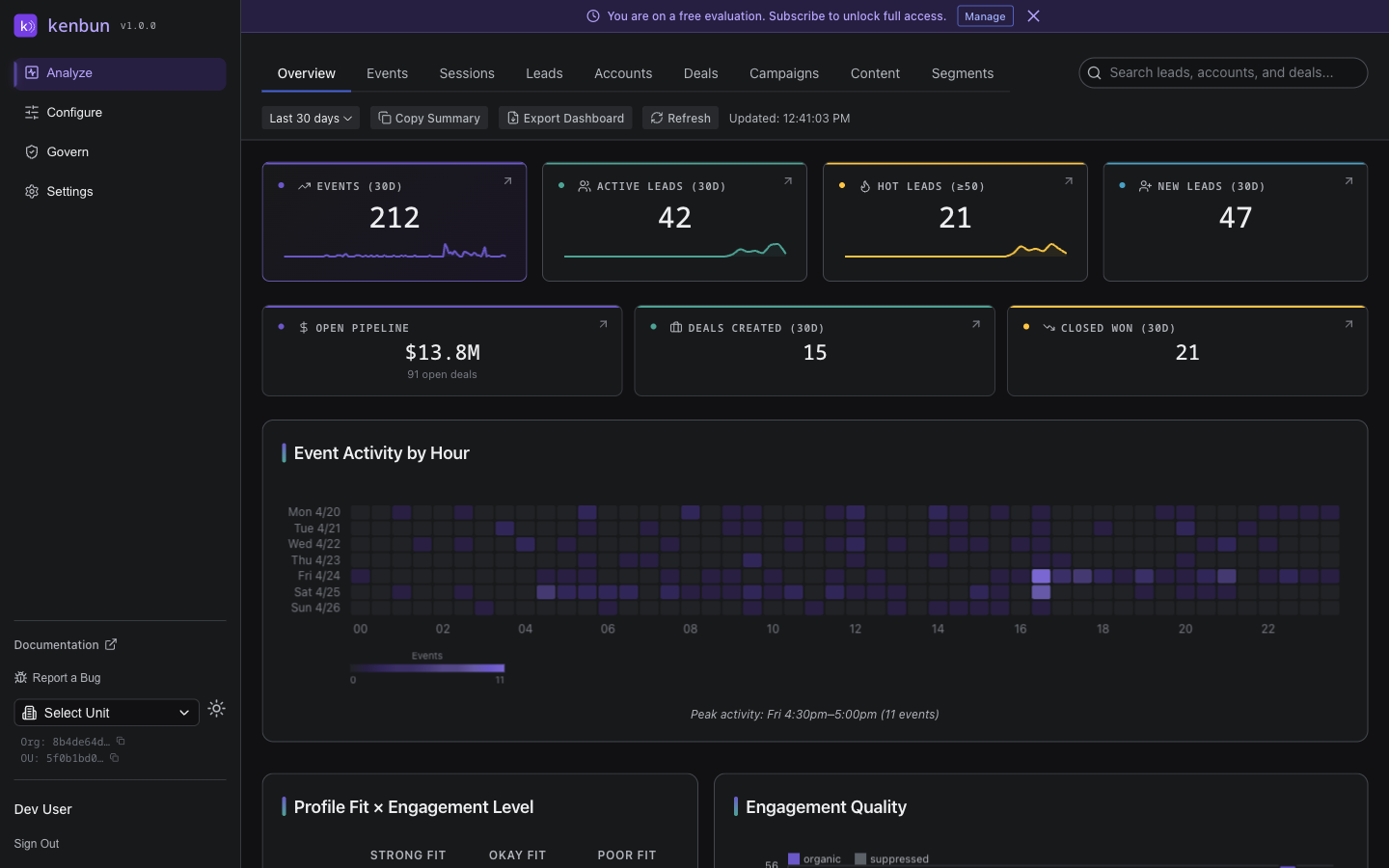Copy the Org ID
The width and height of the screenshot is (1389, 868).
121,742
